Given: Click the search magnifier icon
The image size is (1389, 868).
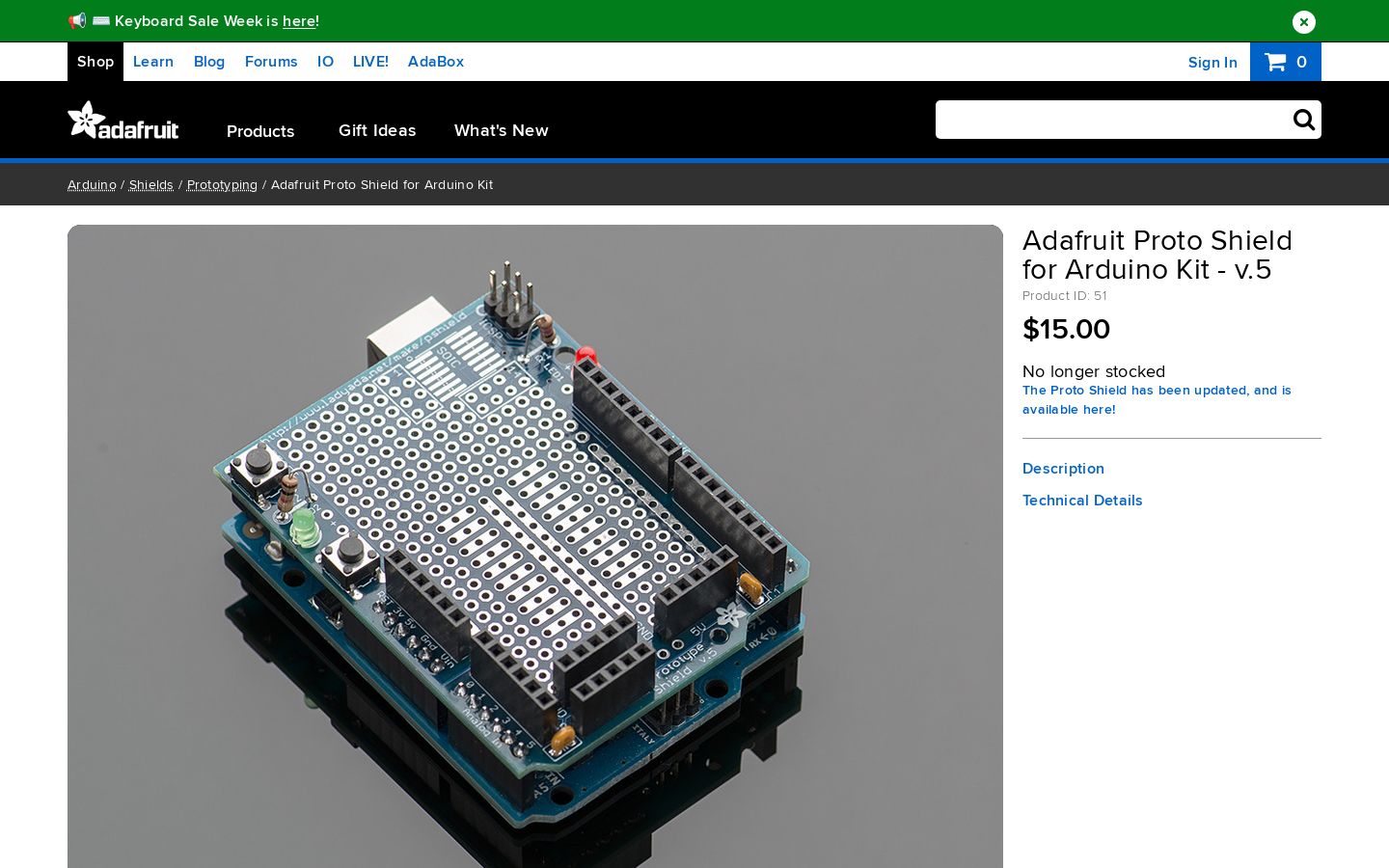Looking at the screenshot, I should pos(1303,120).
